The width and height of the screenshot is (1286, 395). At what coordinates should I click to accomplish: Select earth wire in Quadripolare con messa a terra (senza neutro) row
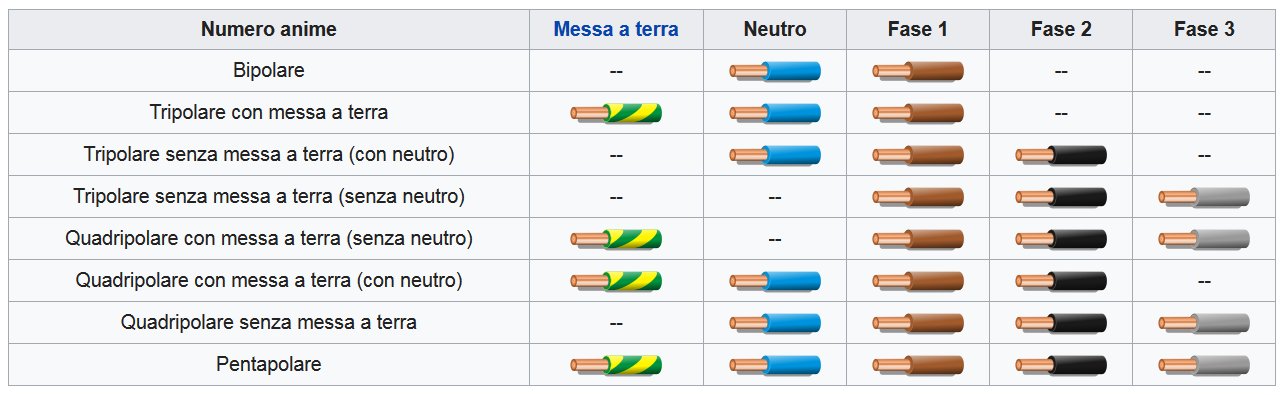616,239
